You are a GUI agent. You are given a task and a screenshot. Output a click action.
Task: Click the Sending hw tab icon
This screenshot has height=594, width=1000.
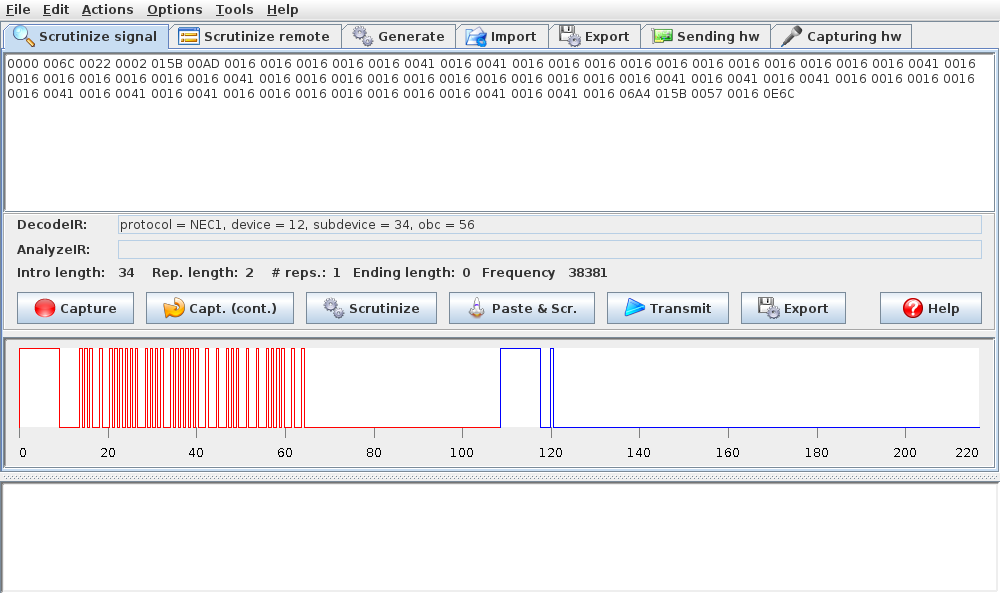point(662,37)
